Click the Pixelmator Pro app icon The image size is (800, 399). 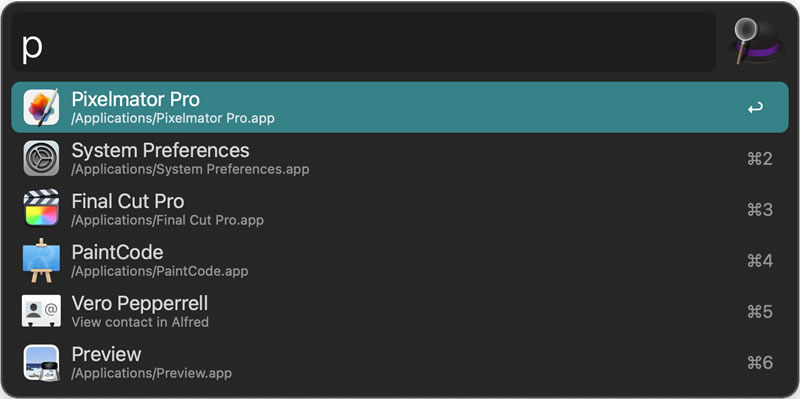click(41, 107)
